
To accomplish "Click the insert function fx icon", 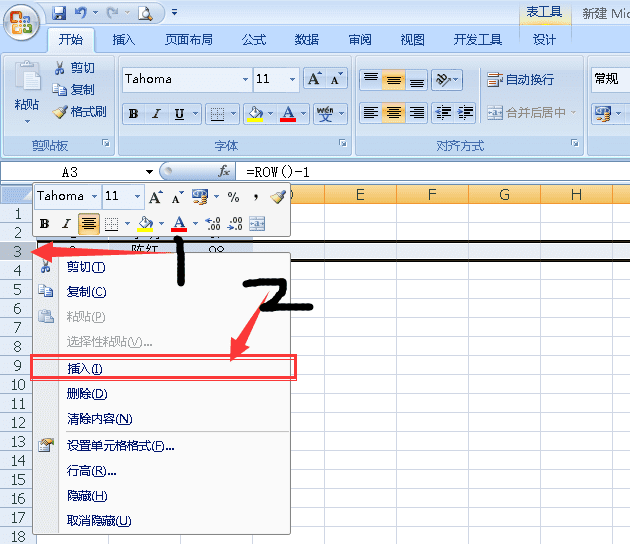I will point(224,172).
